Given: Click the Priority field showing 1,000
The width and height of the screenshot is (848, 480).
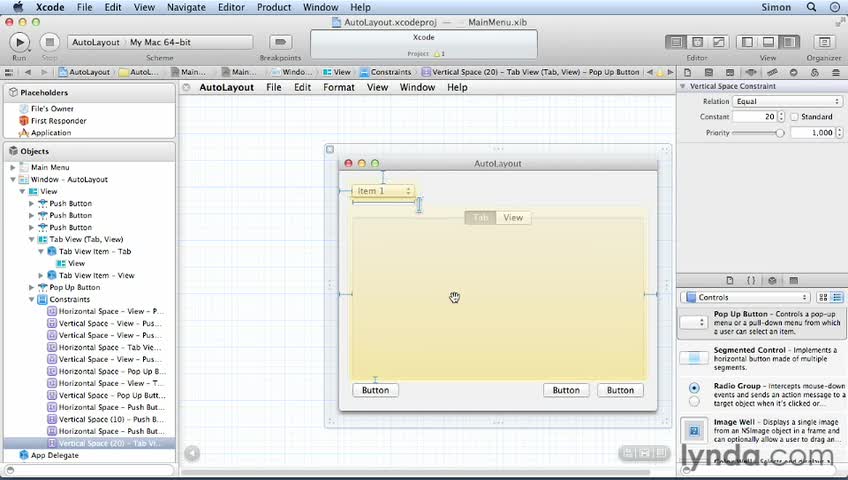Looking at the screenshot, I should [x=813, y=132].
